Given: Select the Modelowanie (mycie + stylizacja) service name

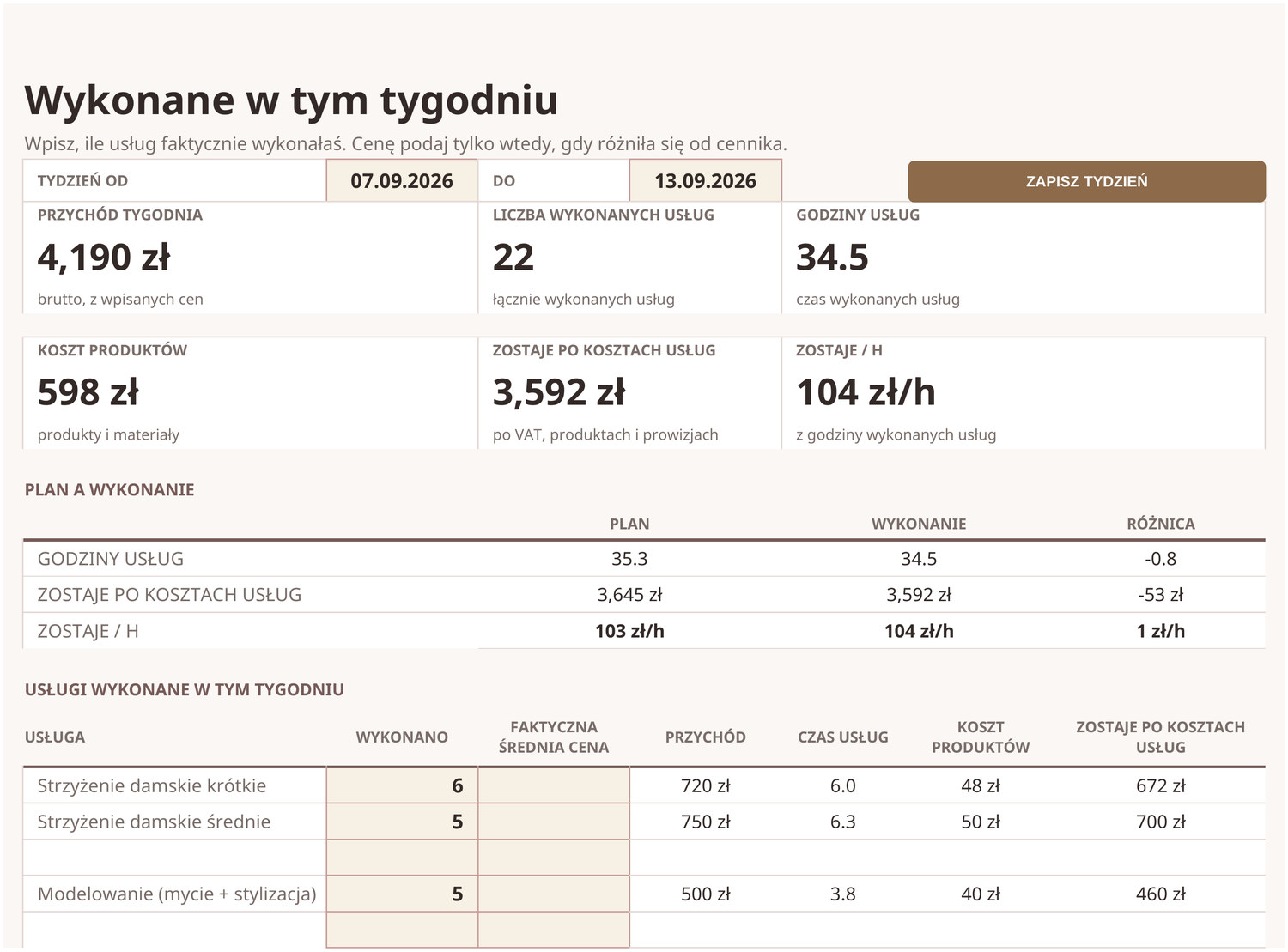Looking at the screenshot, I should click(177, 894).
